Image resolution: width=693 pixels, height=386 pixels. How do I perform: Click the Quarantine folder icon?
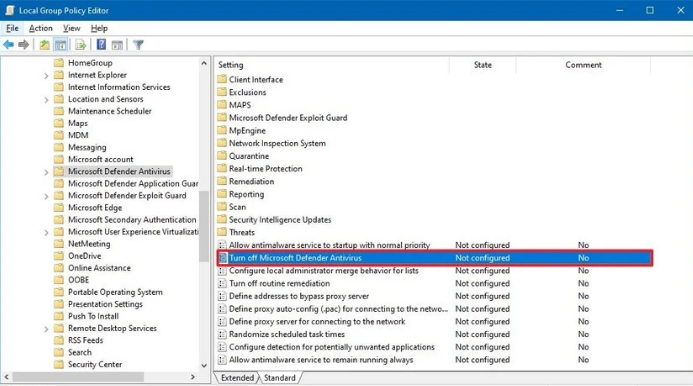coord(222,156)
